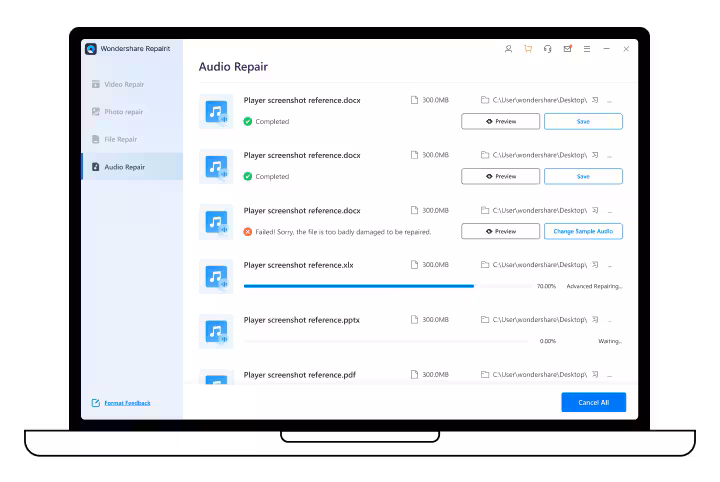Click the edit icon beside Format Feedback

[96, 403]
